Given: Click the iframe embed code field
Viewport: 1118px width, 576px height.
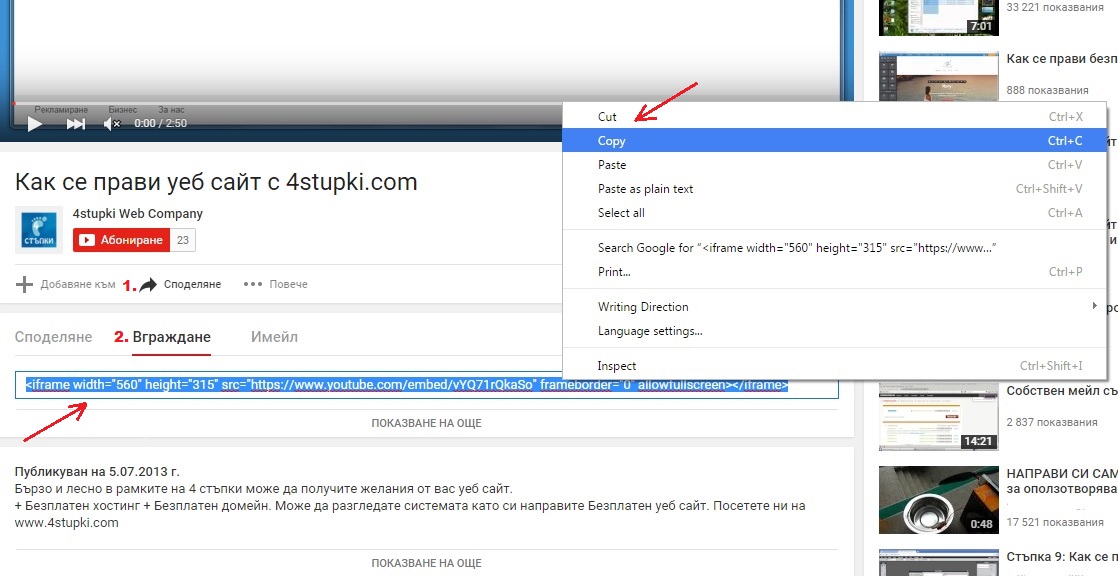Looking at the screenshot, I should click(427, 385).
